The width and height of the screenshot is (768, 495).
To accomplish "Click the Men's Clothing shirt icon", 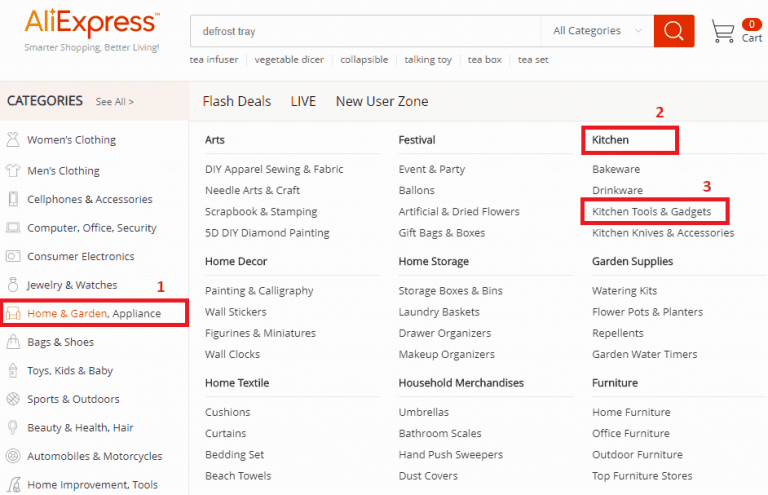I will (13, 170).
